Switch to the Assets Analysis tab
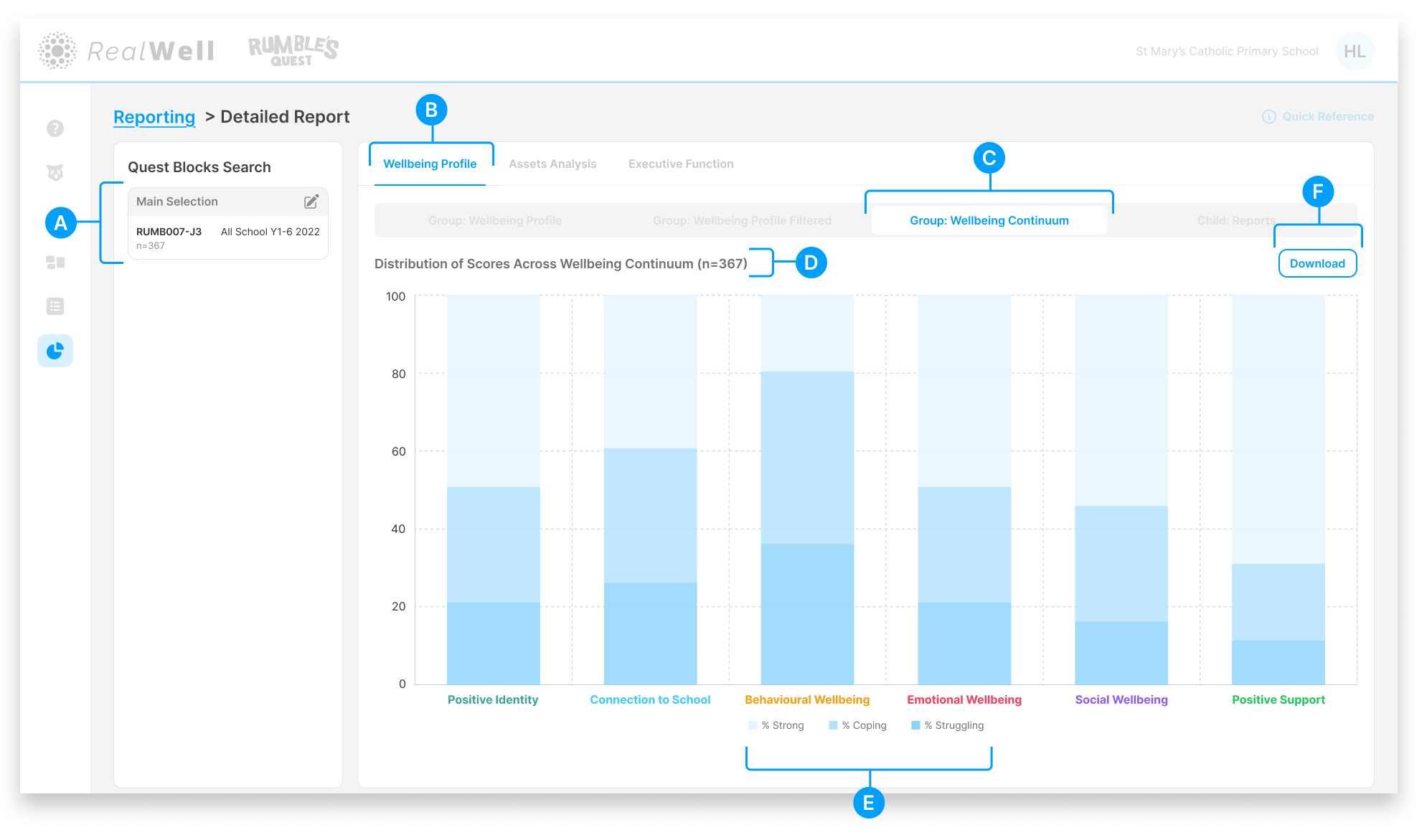This screenshot has width=1427, height=840. 552,164
